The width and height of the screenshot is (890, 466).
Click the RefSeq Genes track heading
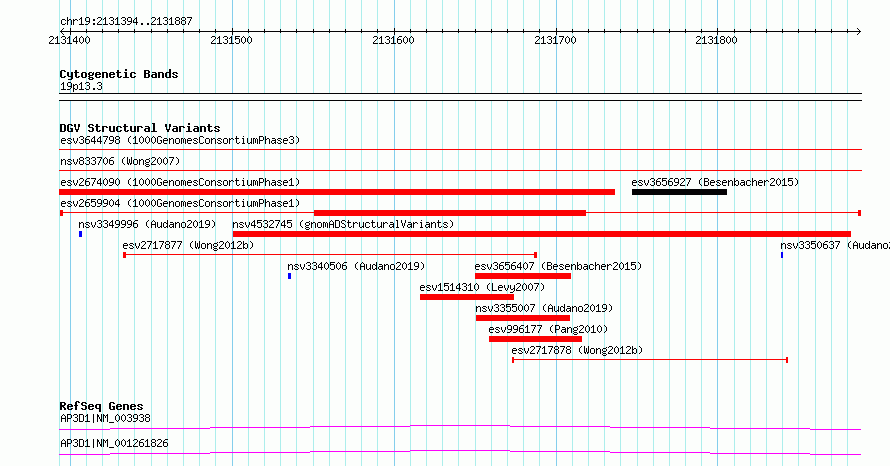[102, 406]
